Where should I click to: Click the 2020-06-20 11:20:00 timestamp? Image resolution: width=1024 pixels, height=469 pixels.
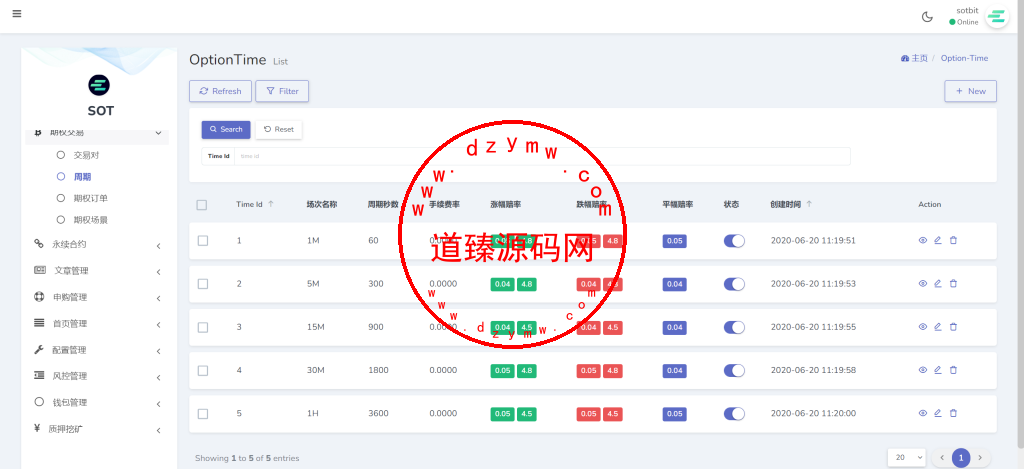(x=813, y=413)
